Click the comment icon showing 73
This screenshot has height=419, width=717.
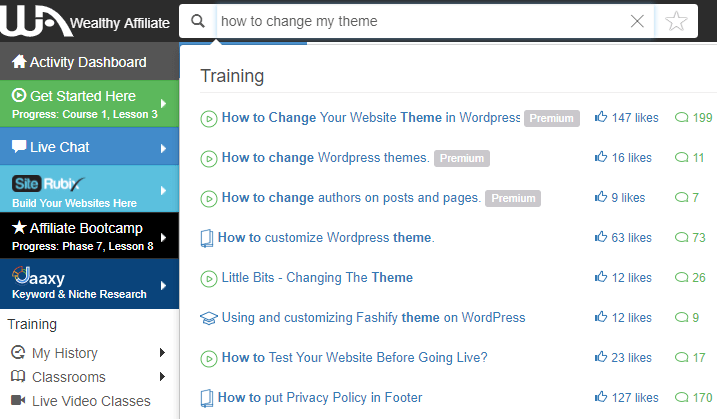(x=681, y=237)
